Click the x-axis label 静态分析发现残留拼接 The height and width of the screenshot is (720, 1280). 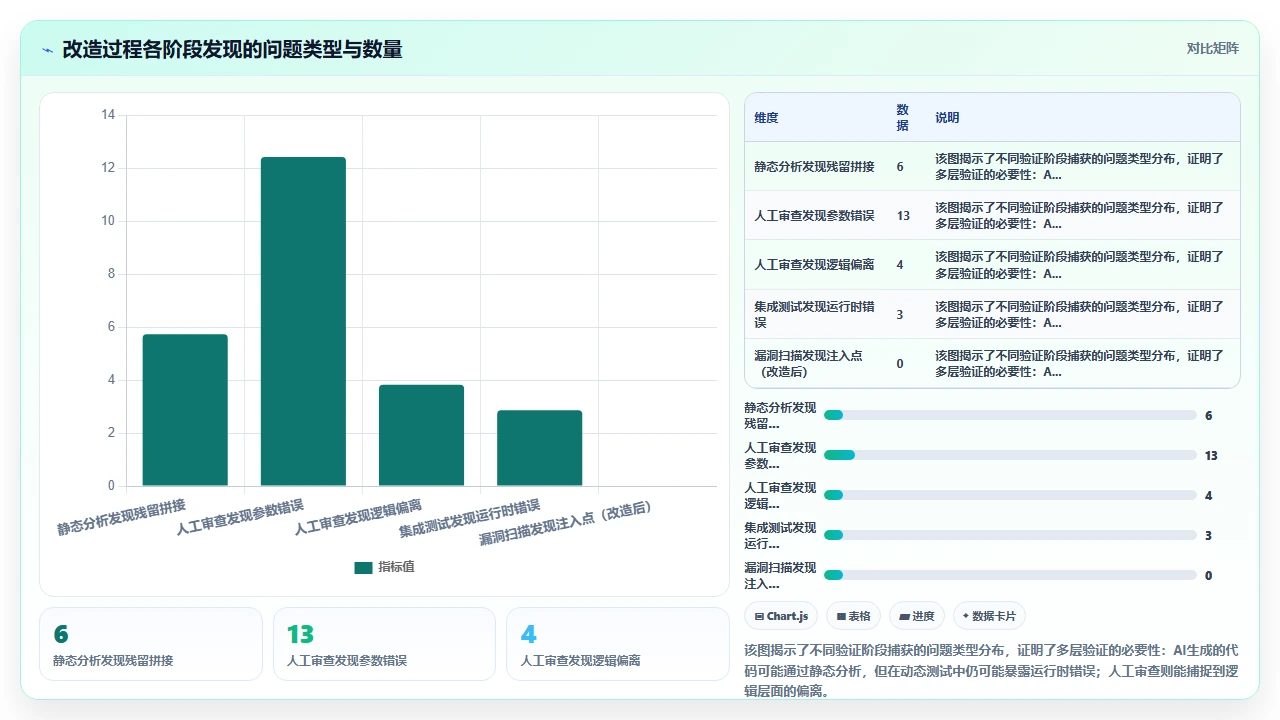(122, 515)
